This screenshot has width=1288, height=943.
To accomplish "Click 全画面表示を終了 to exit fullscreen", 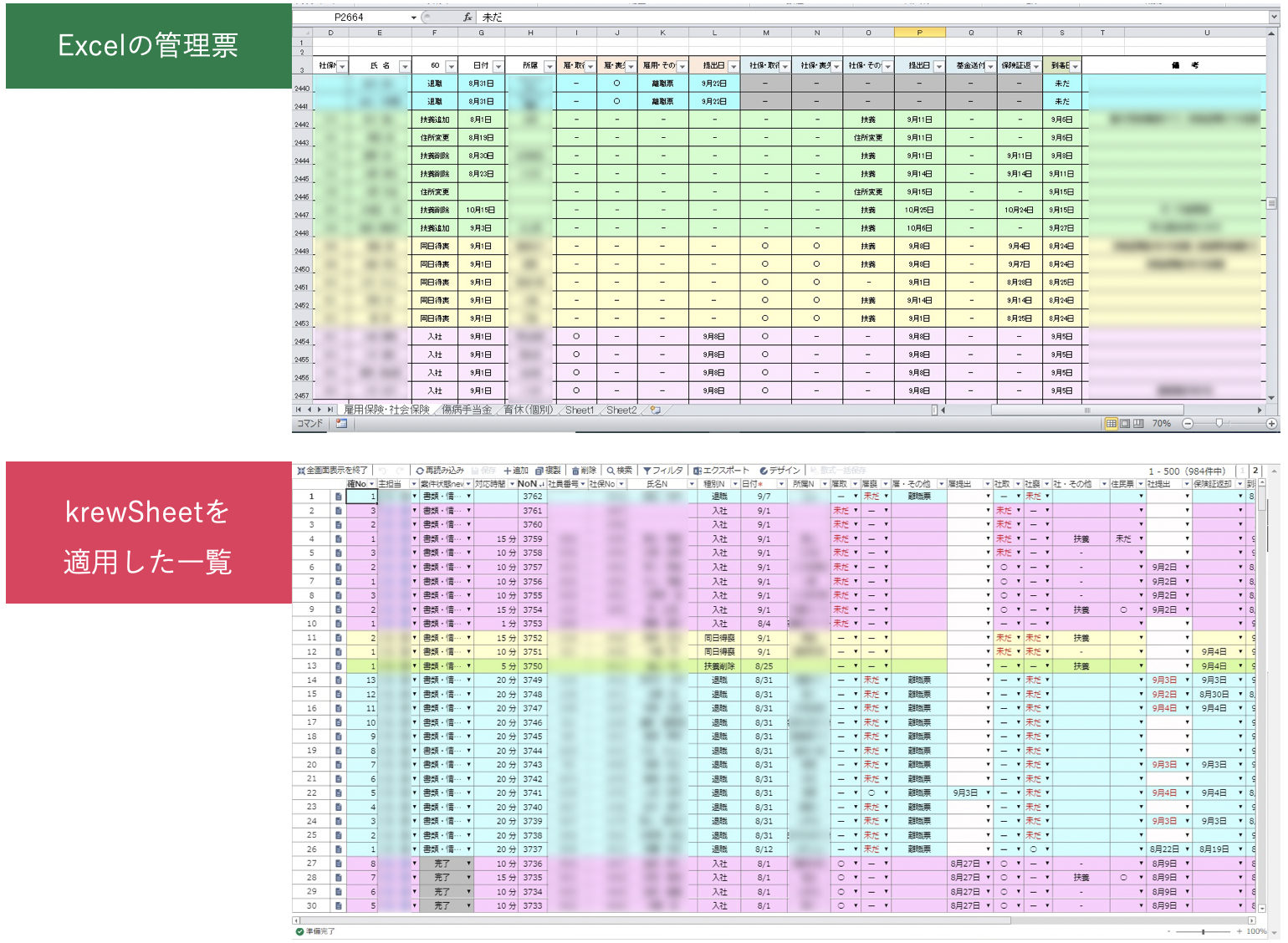I will click(332, 471).
